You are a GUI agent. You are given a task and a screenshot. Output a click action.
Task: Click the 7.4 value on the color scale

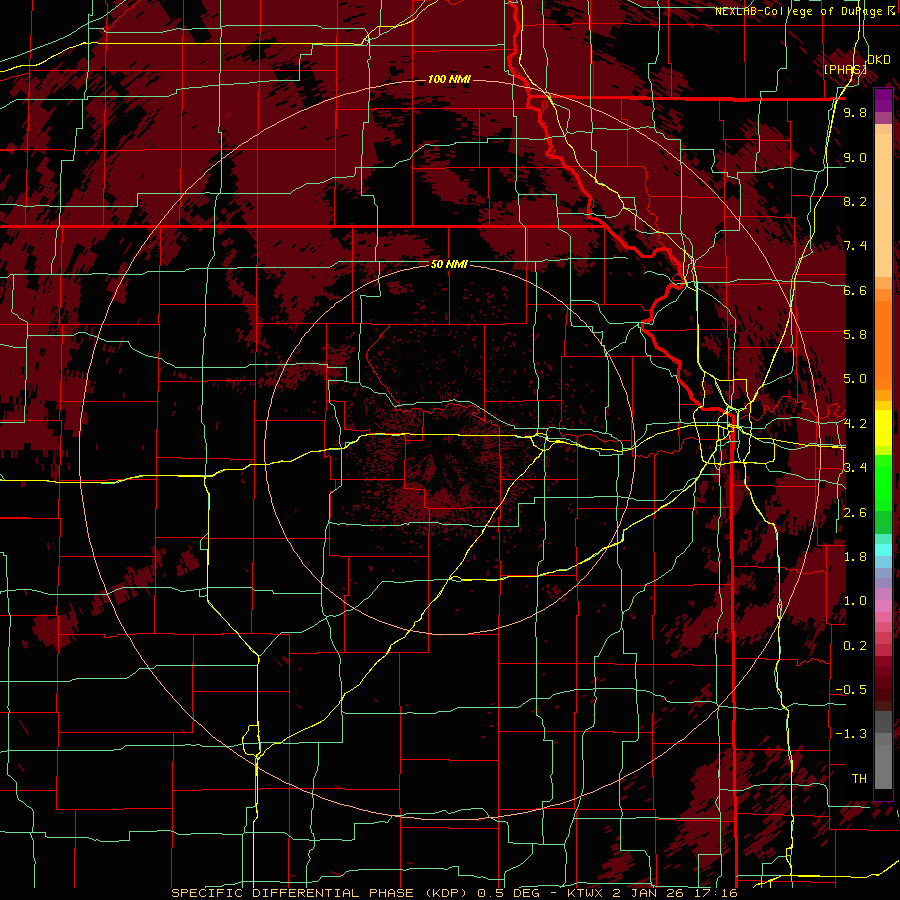(855, 246)
